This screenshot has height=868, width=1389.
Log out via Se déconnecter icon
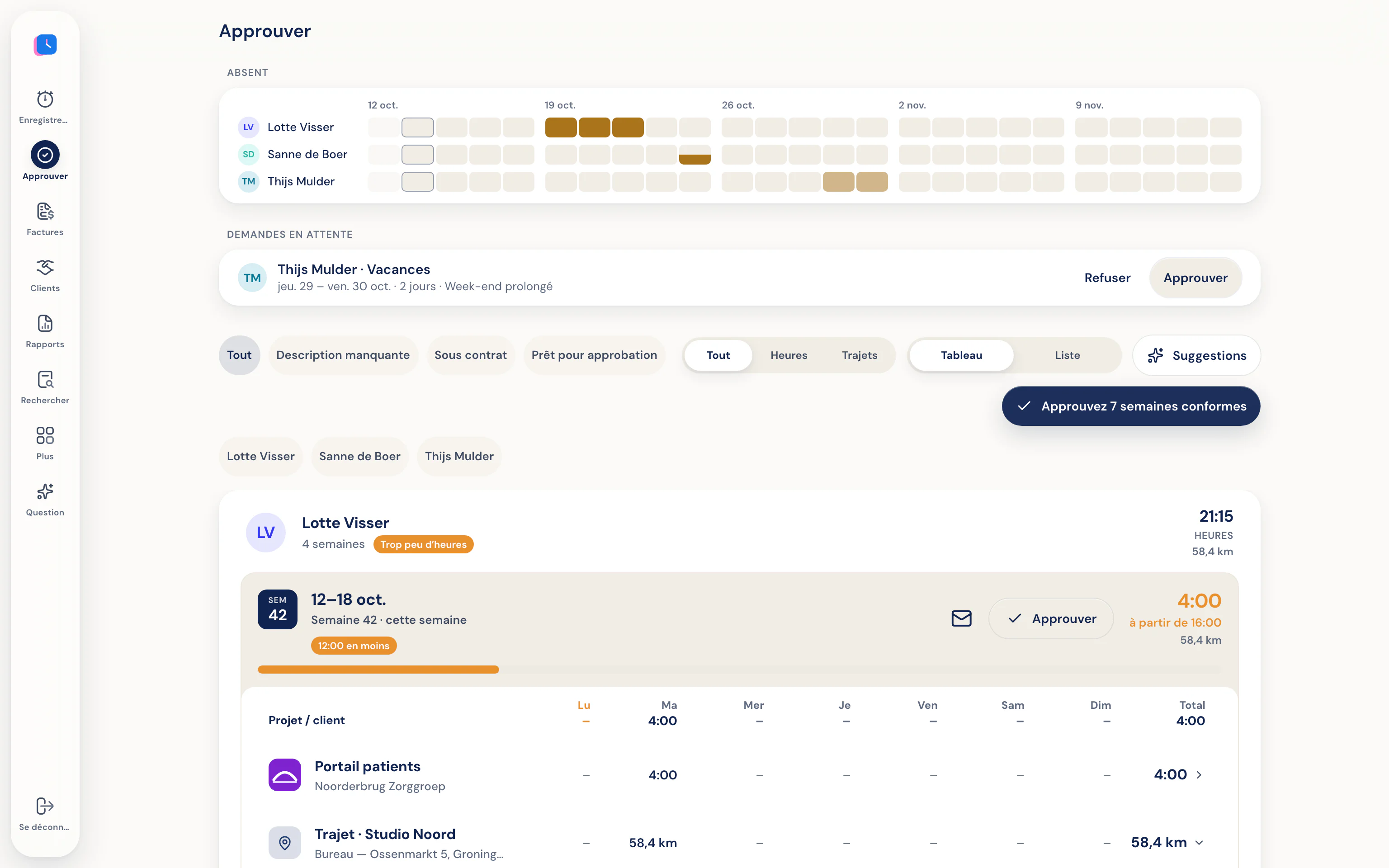(x=45, y=806)
